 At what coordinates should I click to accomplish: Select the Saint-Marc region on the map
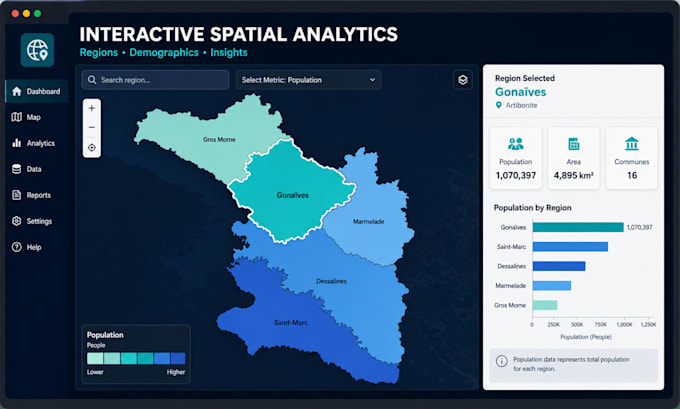(291, 323)
